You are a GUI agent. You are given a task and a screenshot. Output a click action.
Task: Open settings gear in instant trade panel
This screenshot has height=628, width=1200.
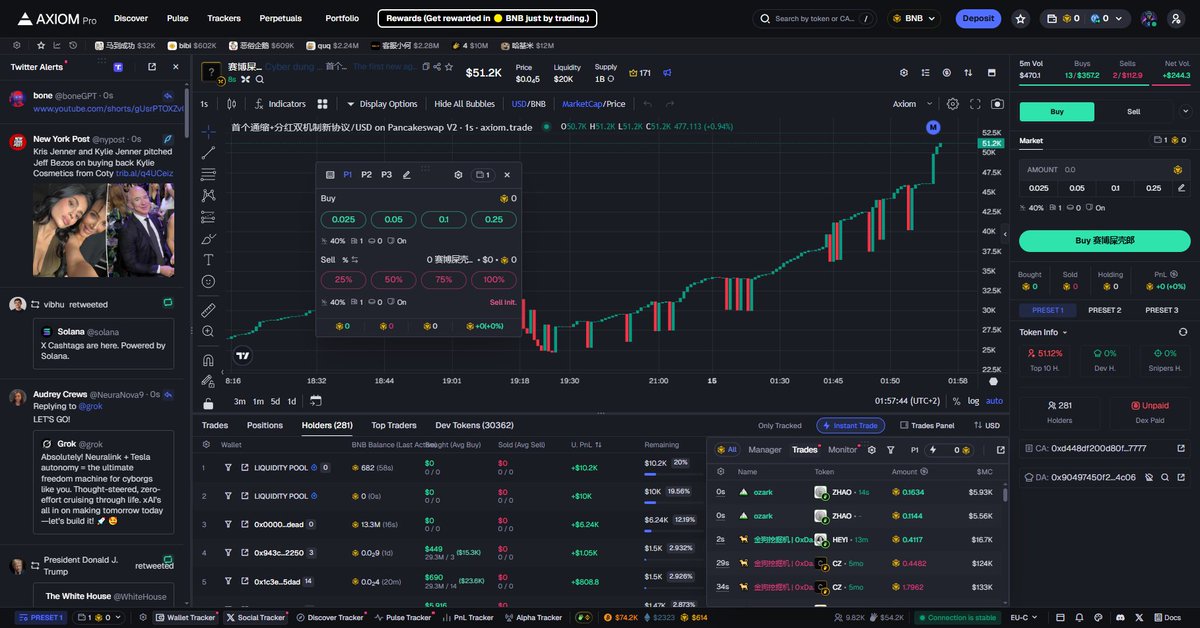point(458,175)
